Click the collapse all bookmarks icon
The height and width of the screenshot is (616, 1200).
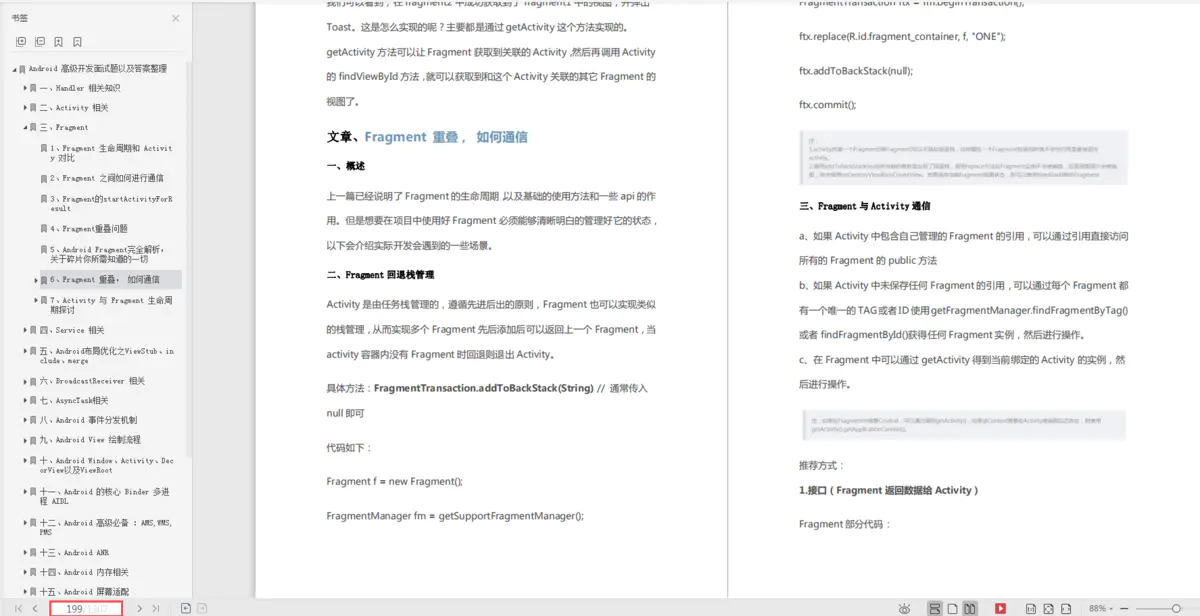[x=40, y=42]
